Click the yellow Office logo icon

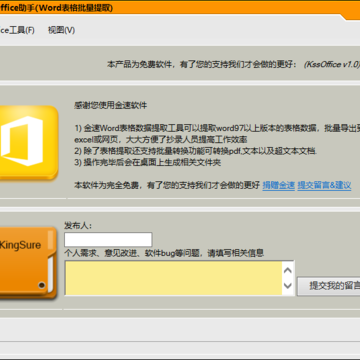click(x=28, y=143)
